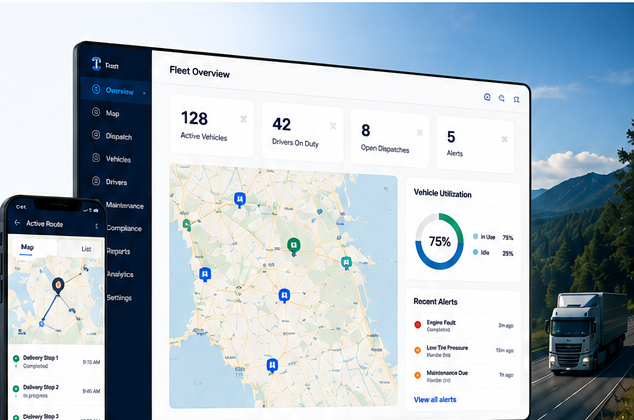Open Drivers in the sidebar
The height and width of the screenshot is (420, 634).
(x=116, y=182)
